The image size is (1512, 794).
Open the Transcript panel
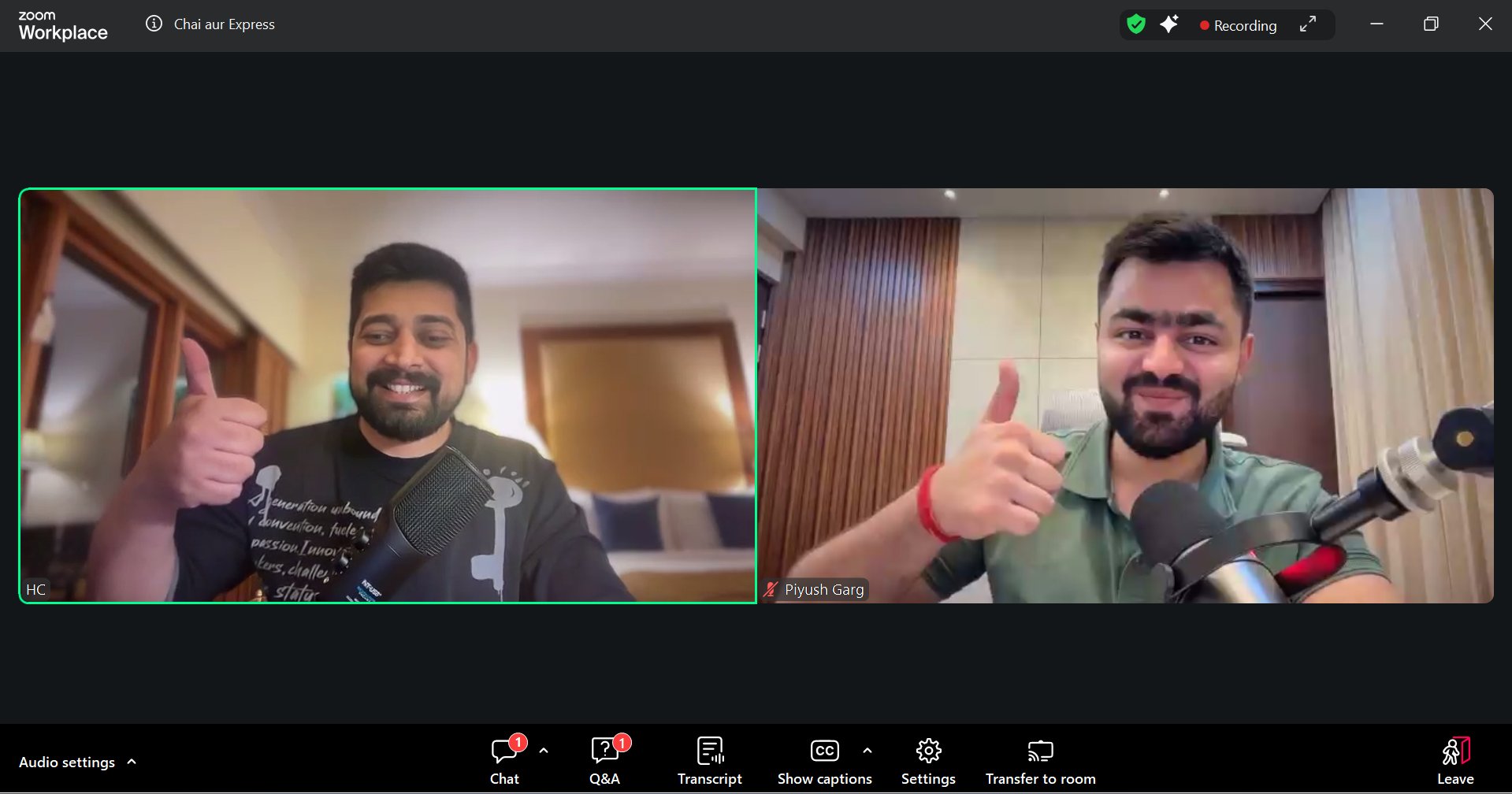710,761
